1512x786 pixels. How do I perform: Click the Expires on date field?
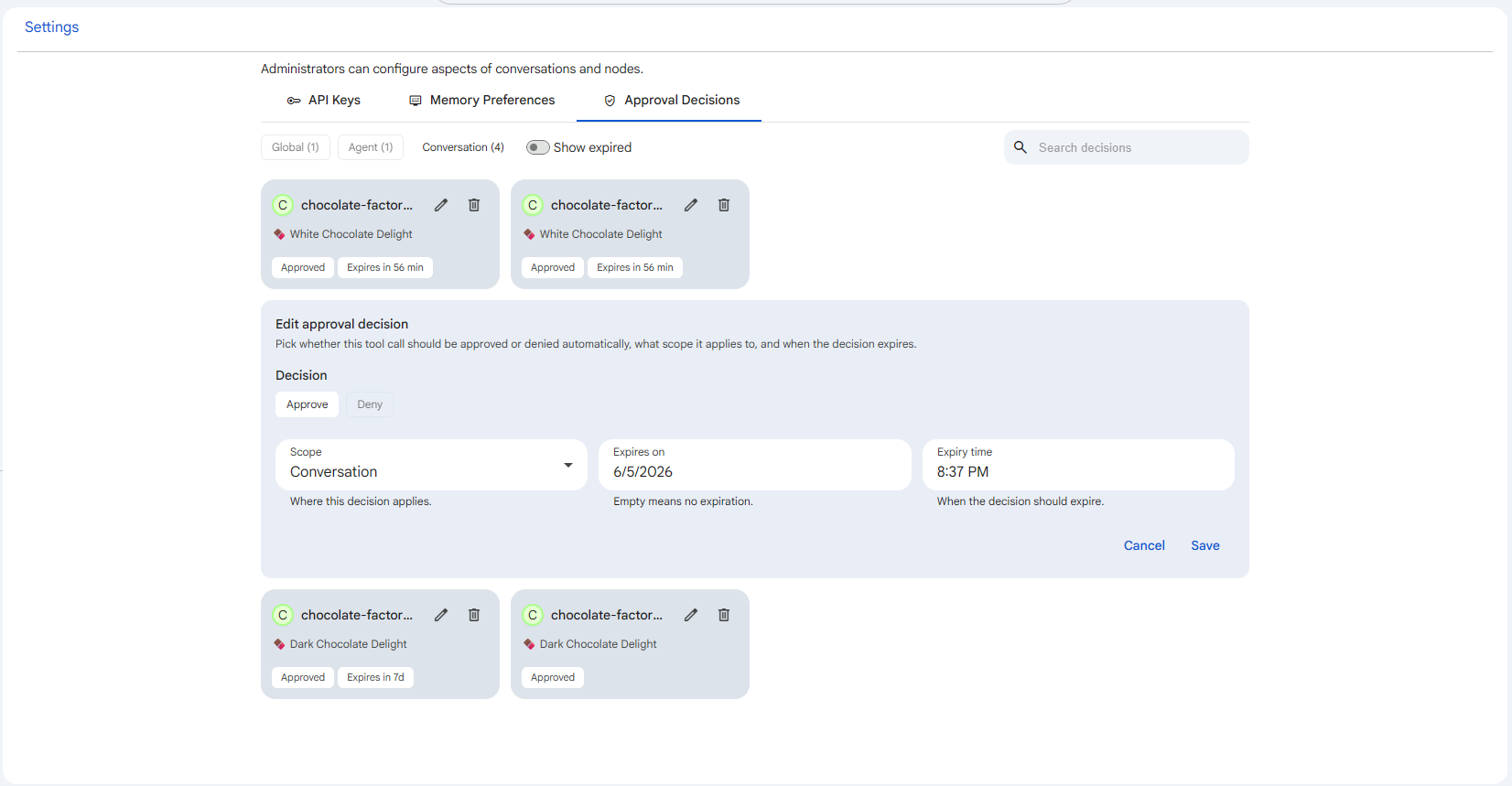[755, 465]
